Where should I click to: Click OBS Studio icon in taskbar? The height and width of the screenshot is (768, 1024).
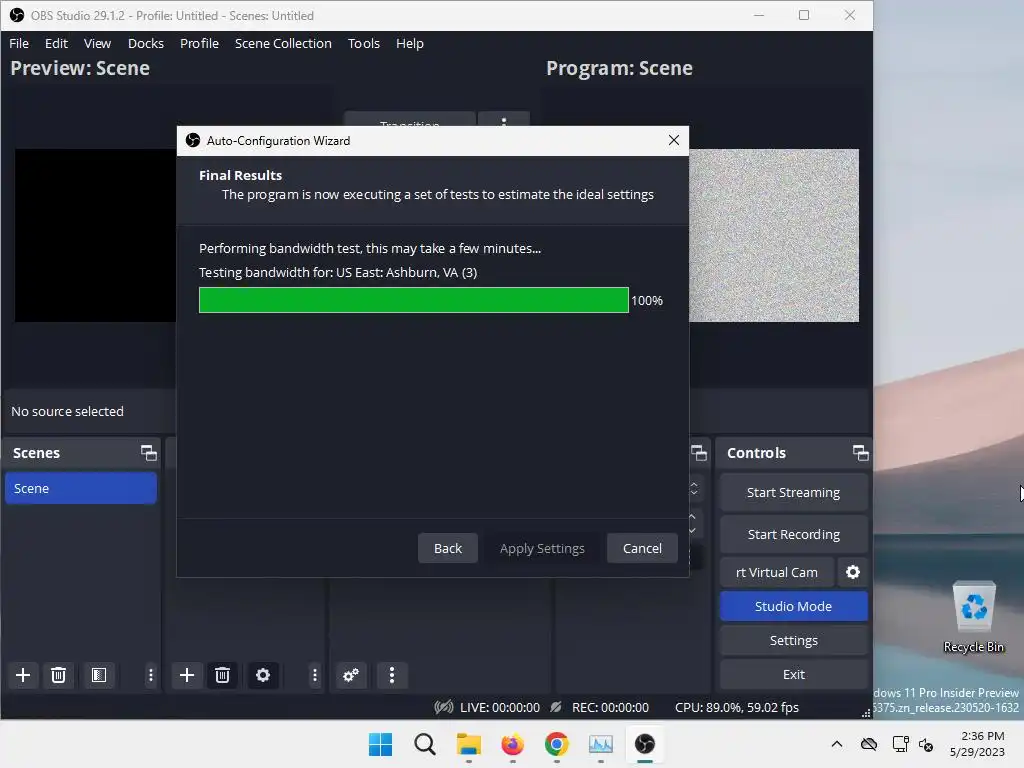click(645, 744)
